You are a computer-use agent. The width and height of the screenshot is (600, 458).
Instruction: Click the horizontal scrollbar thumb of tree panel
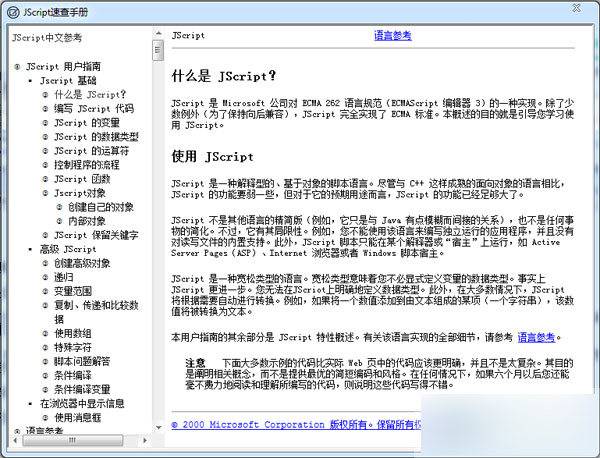coord(73,440)
